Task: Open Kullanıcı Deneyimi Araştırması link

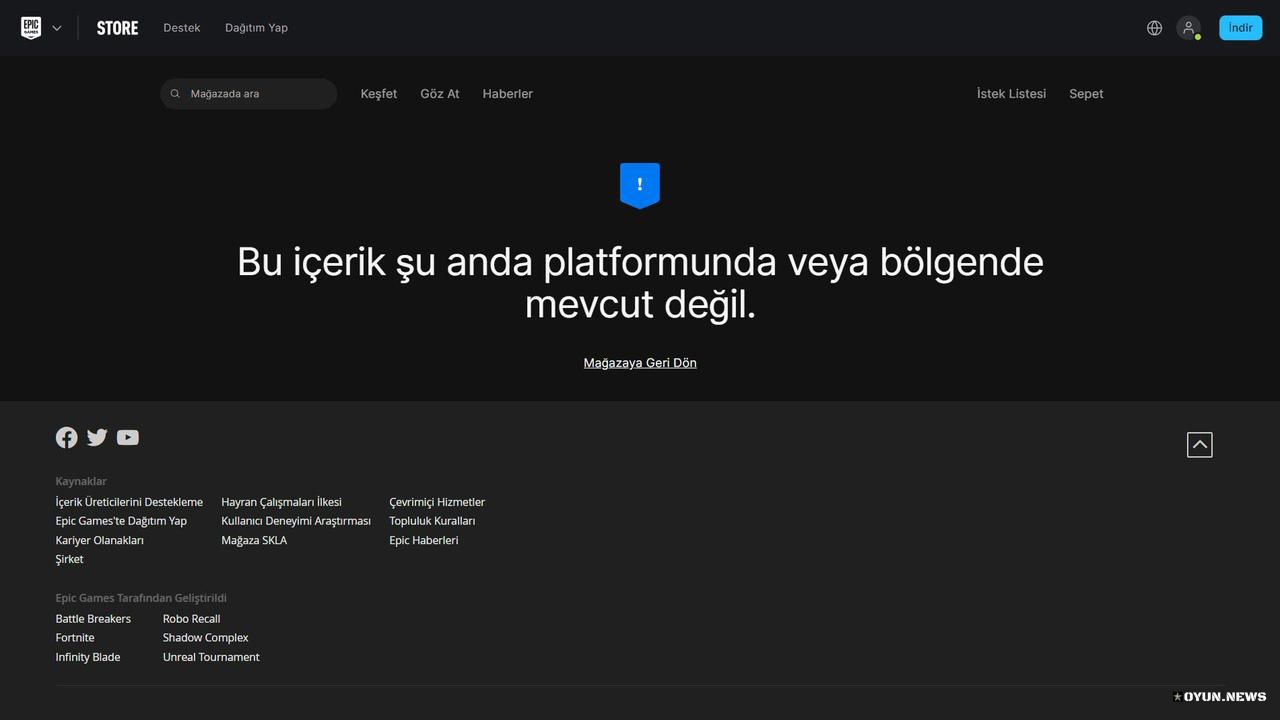Action: (x=296, y=521)
